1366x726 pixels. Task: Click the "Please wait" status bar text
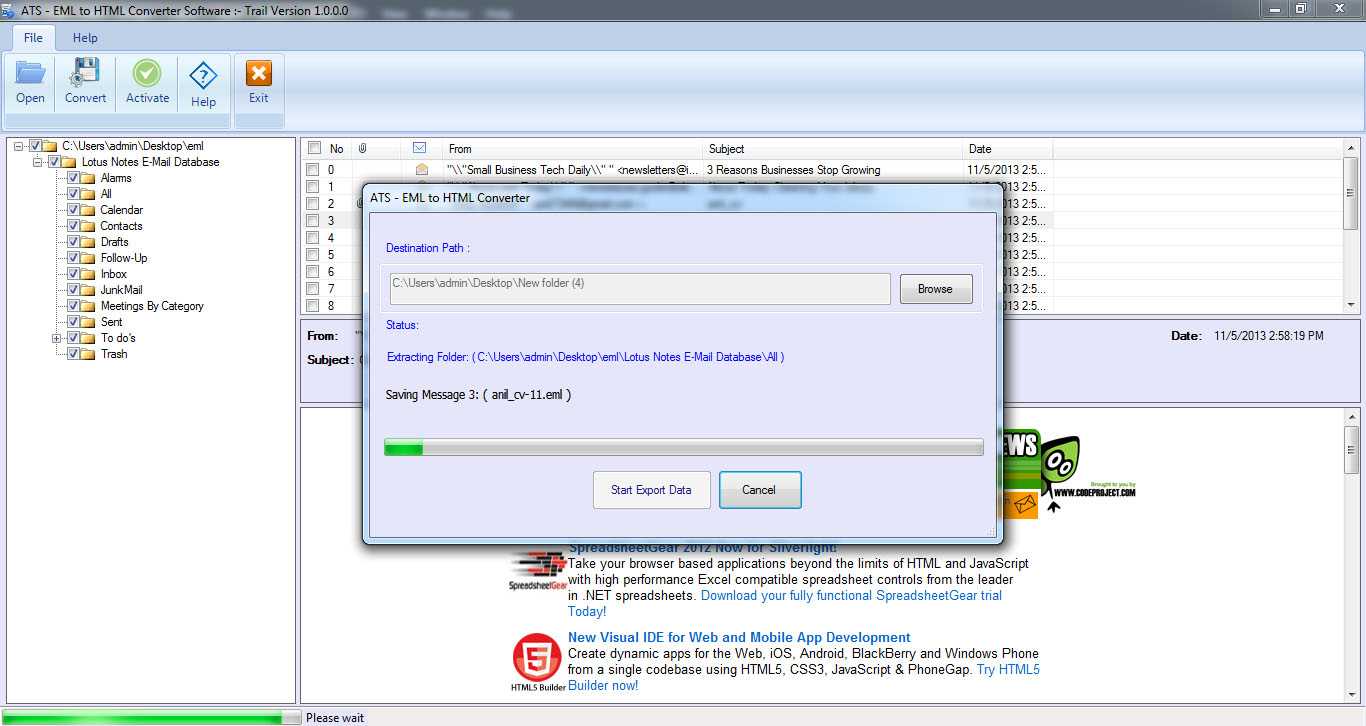point(335,717)
